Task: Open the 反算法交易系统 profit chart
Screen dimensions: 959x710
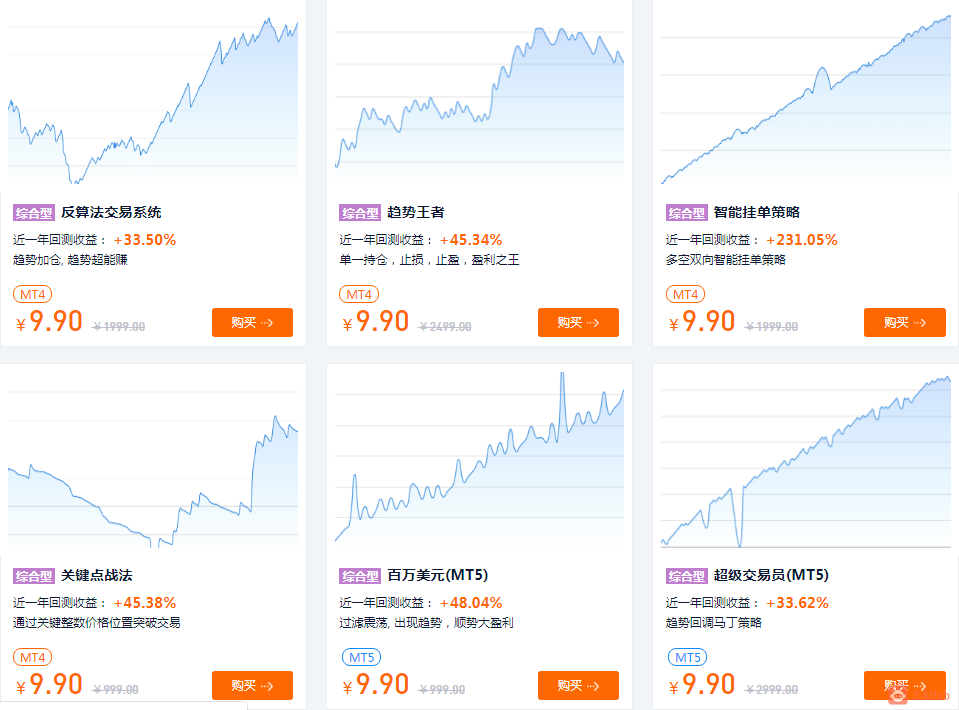Action: [x=153, y=97]
